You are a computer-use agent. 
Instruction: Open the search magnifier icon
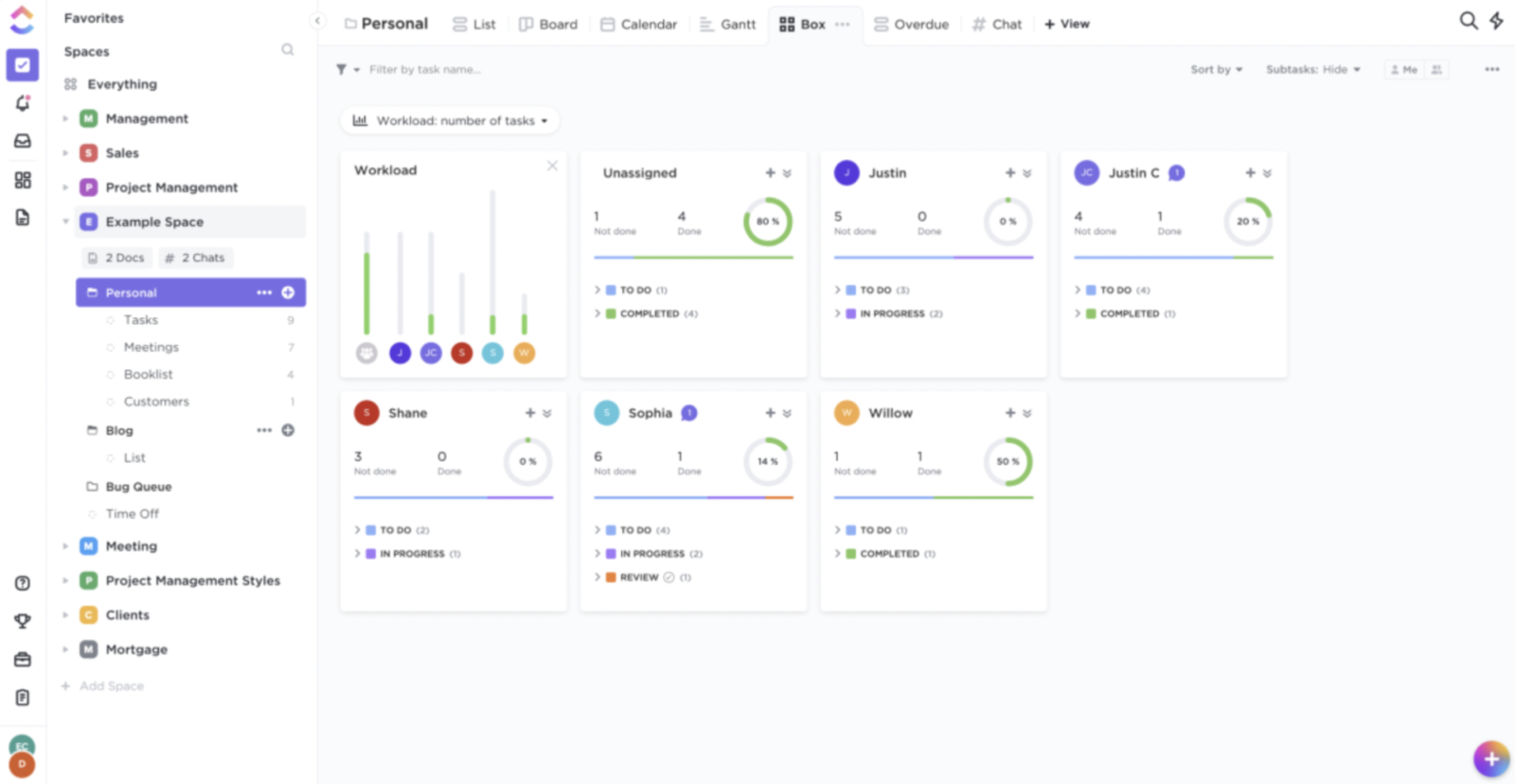[1468, 21]
